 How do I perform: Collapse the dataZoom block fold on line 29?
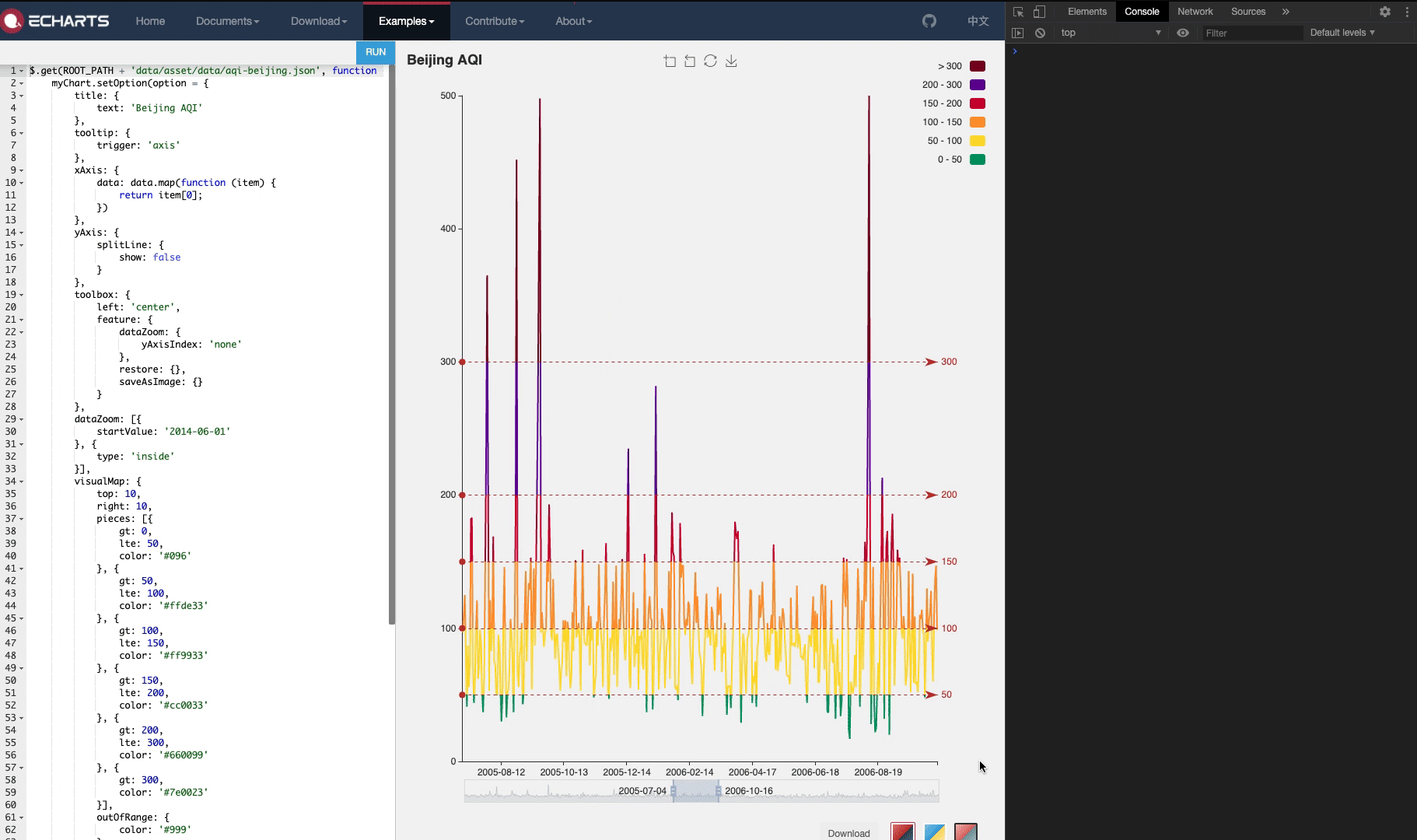tap(22, 419)
